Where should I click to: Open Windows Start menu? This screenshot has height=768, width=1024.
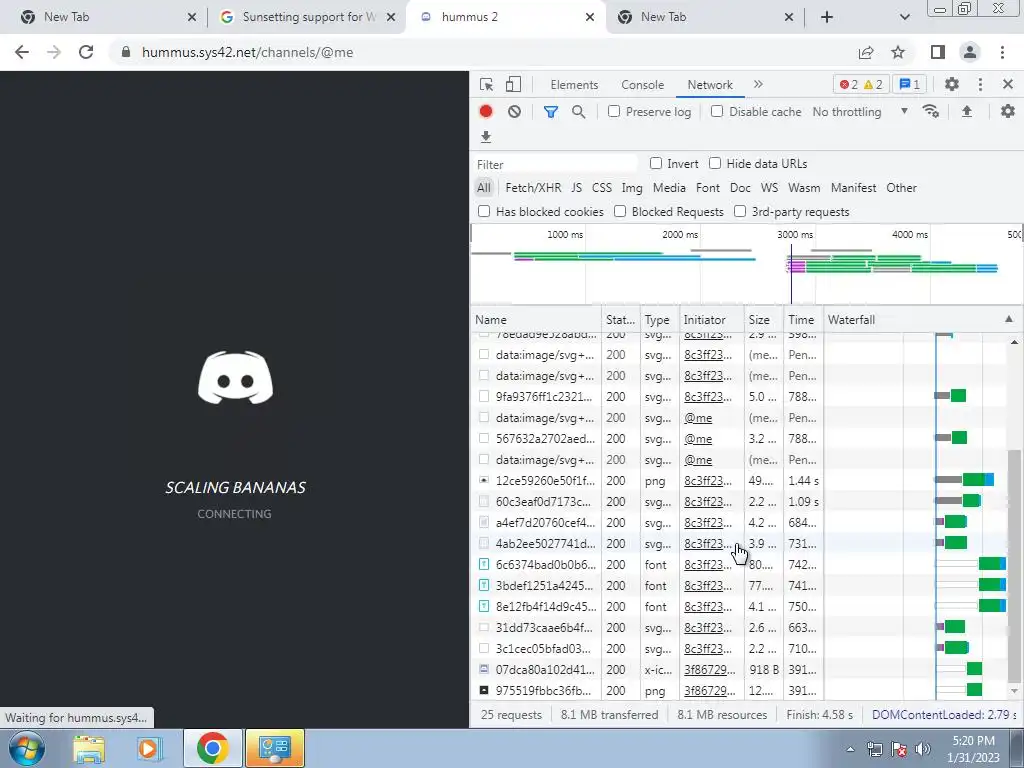click(26, 748)
